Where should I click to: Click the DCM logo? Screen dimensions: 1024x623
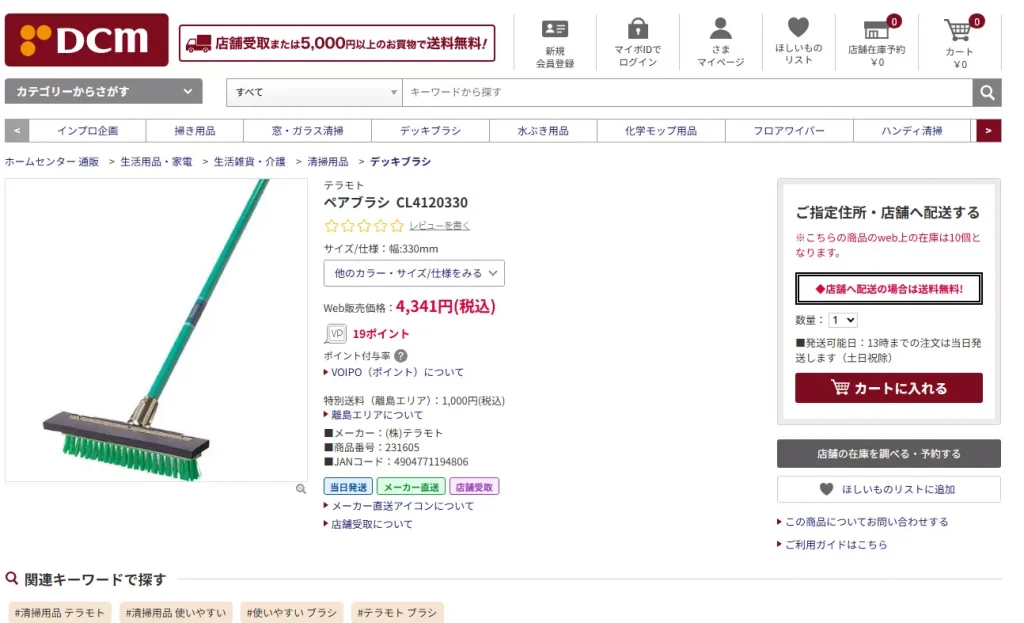click(86, 40)
